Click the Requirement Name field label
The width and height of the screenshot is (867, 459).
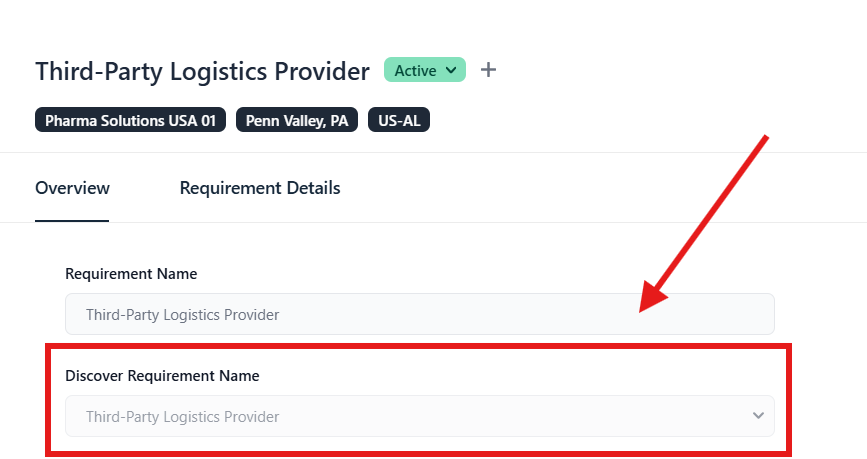[131, 273]
